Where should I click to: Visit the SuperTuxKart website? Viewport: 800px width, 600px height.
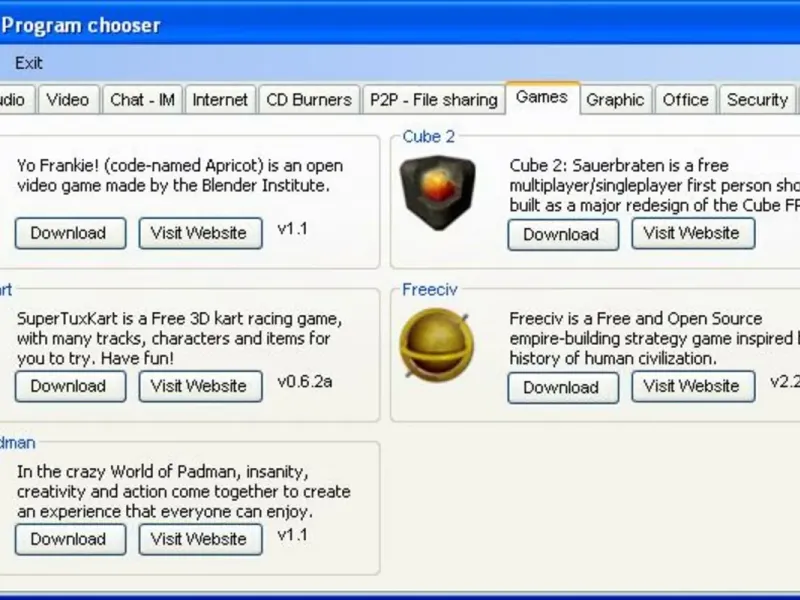[x=201, y=386]
